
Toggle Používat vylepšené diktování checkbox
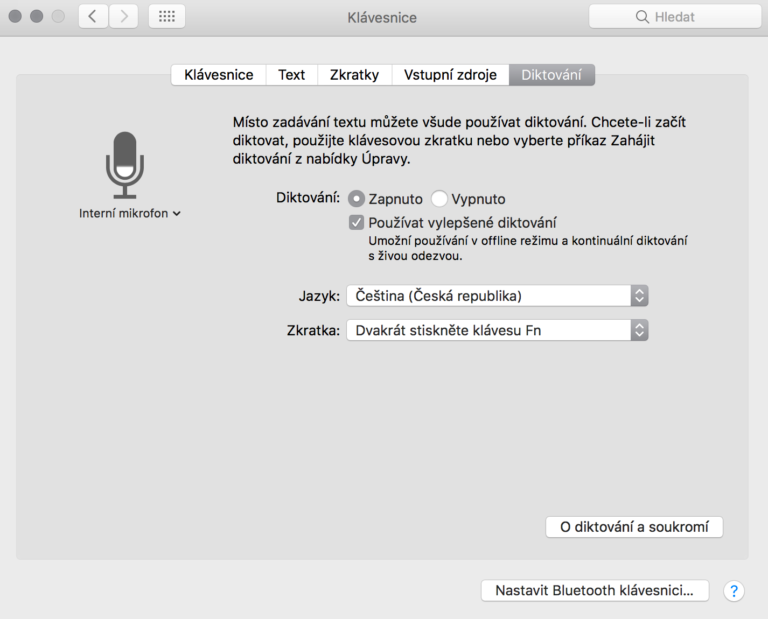click(356, 222)
